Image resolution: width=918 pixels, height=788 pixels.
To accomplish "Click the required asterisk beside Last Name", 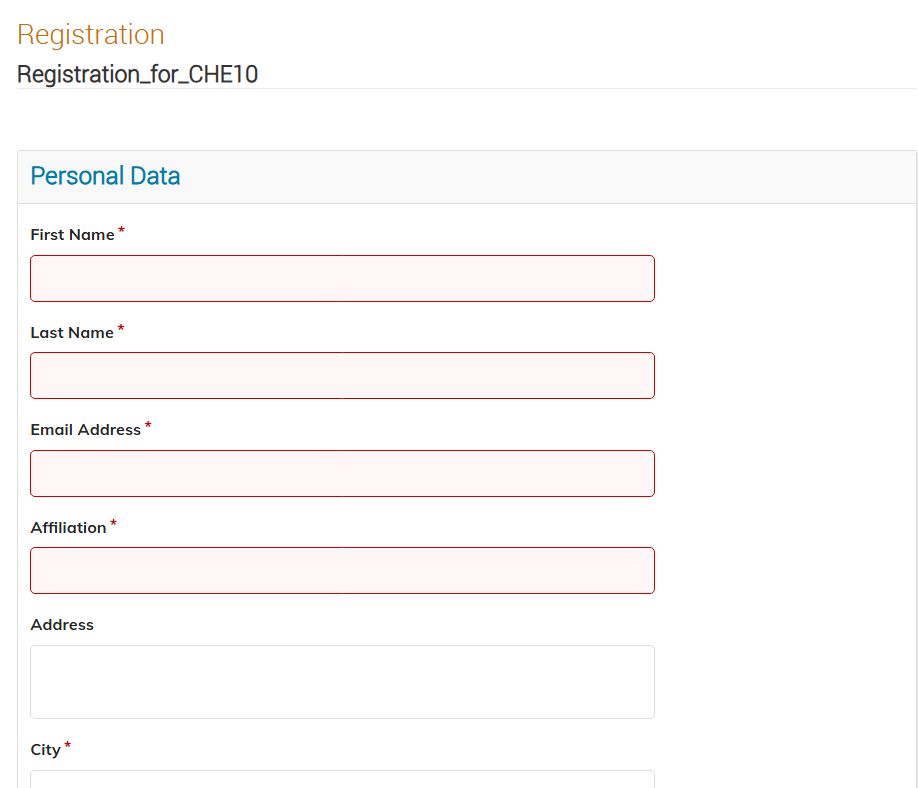I will pos(121,328).
